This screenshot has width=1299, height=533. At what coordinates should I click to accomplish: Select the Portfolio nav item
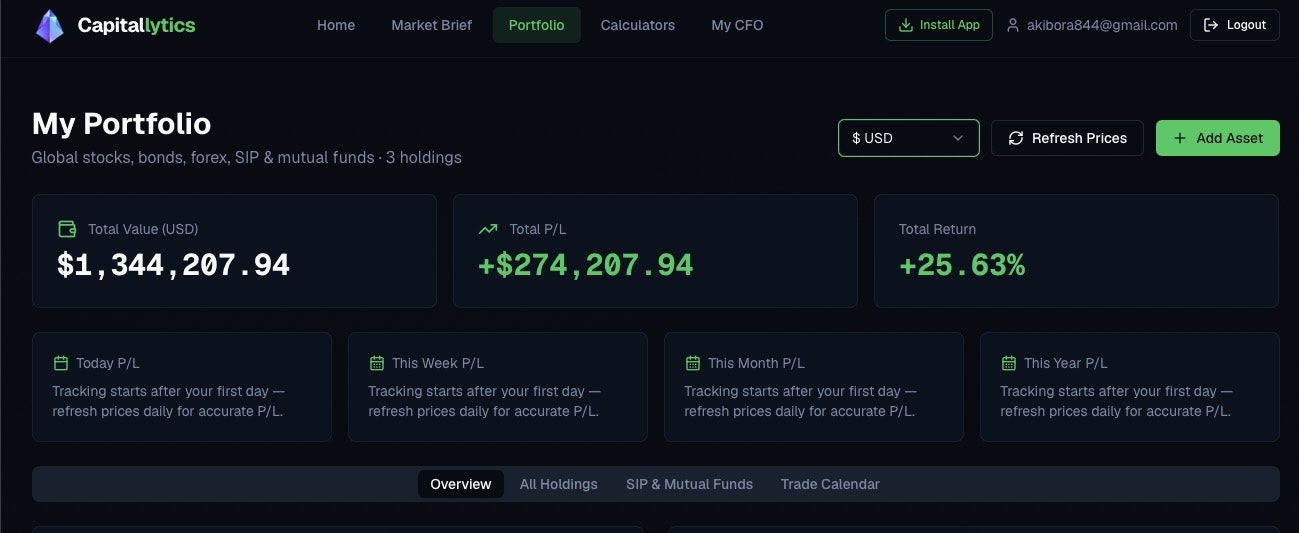point(537,25)
